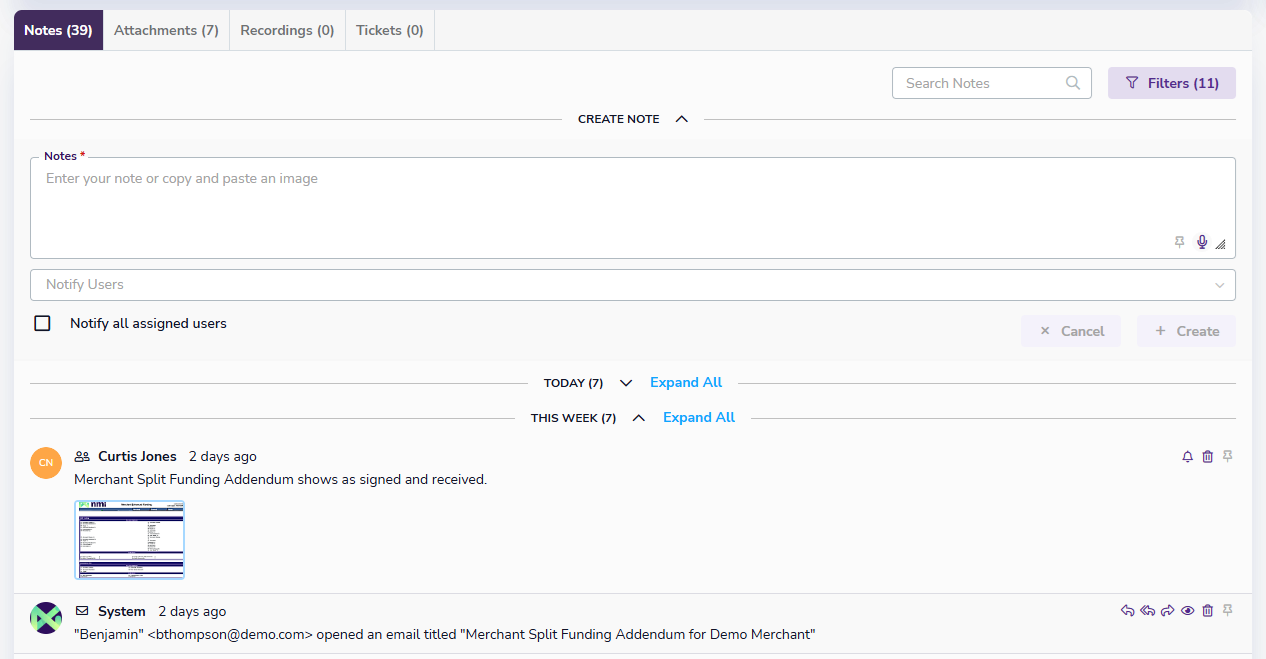
Task: Open the Filters (11) button
Action: [x=1172, y=83]
